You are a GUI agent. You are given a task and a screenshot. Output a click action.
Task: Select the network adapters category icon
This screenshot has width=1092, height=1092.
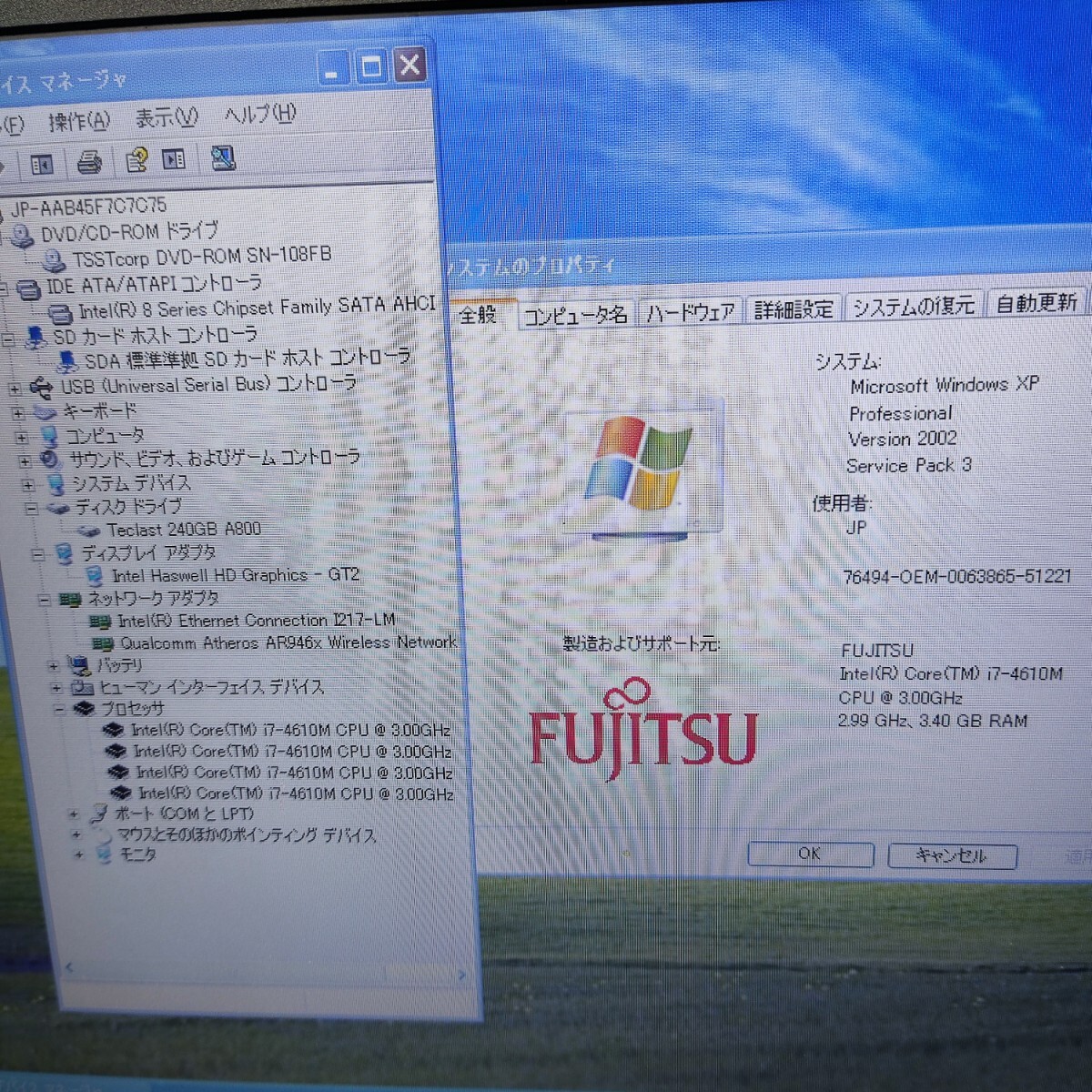(70, 600)
